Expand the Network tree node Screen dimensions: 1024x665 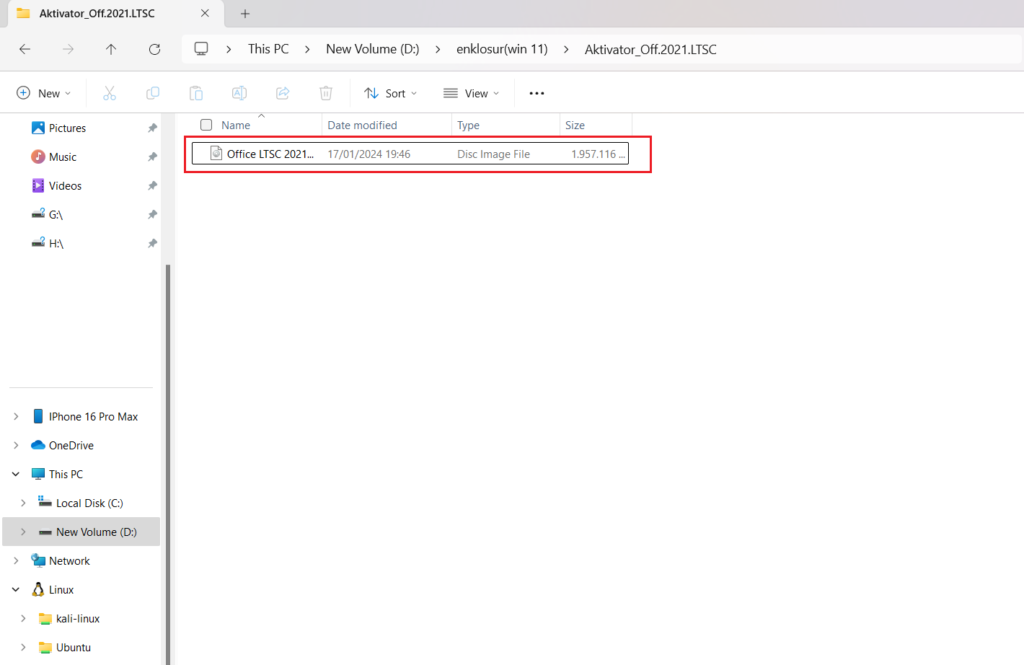(x=16, y=560)
